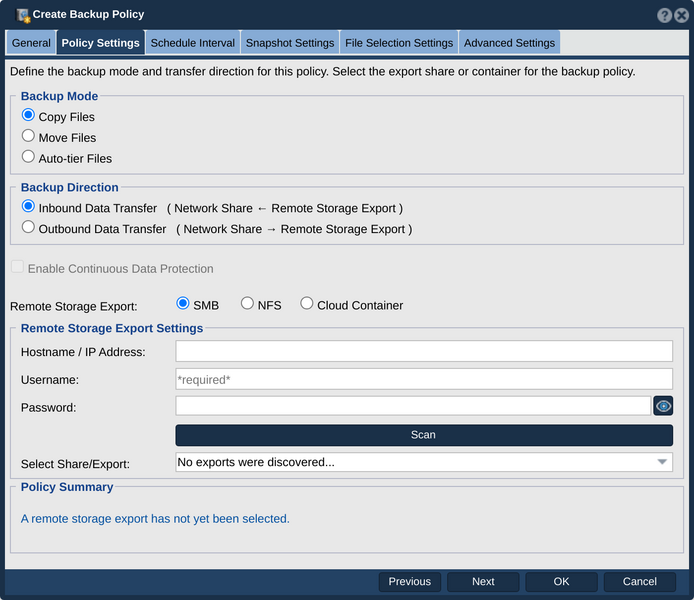Select the Policy Settings tab
This screenshot has width=694, height=600.
coord(100,43)
